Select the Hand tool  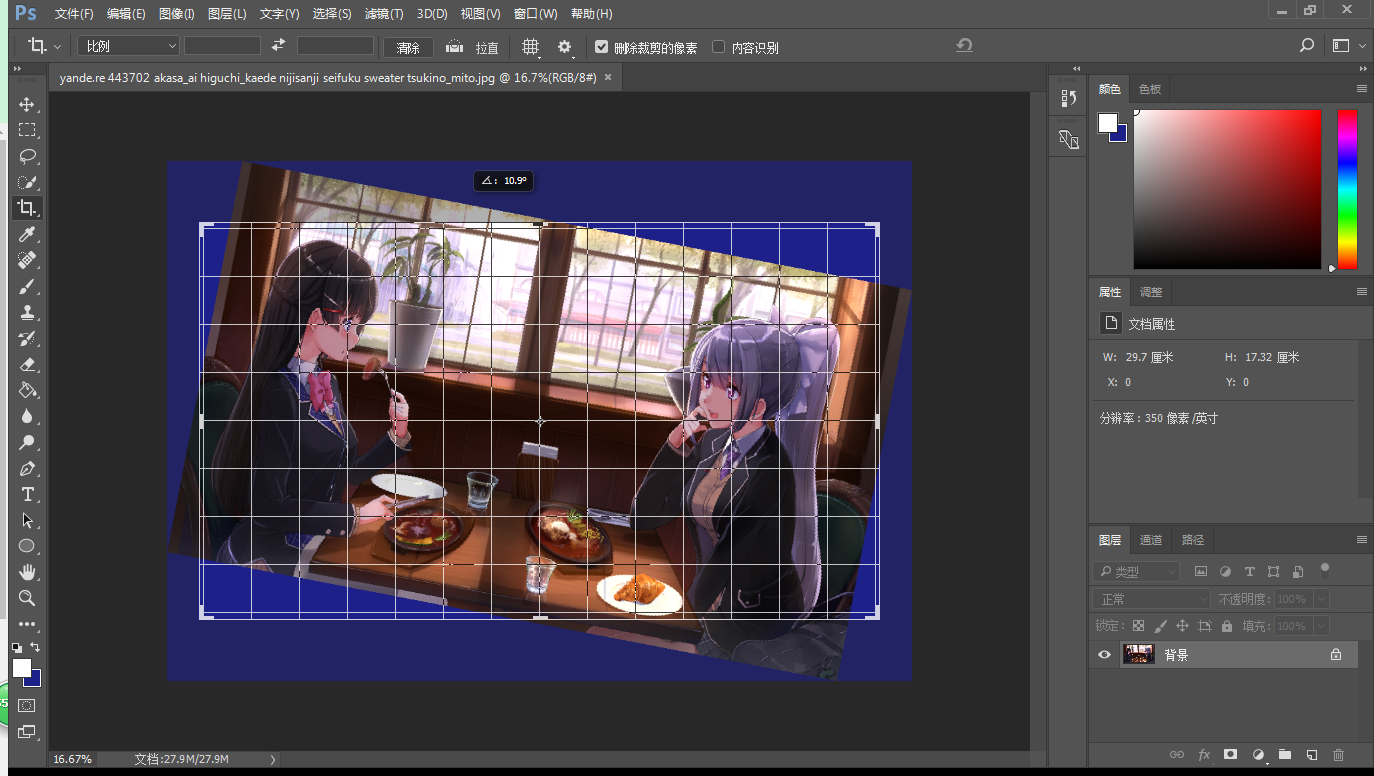click(27, 572)
